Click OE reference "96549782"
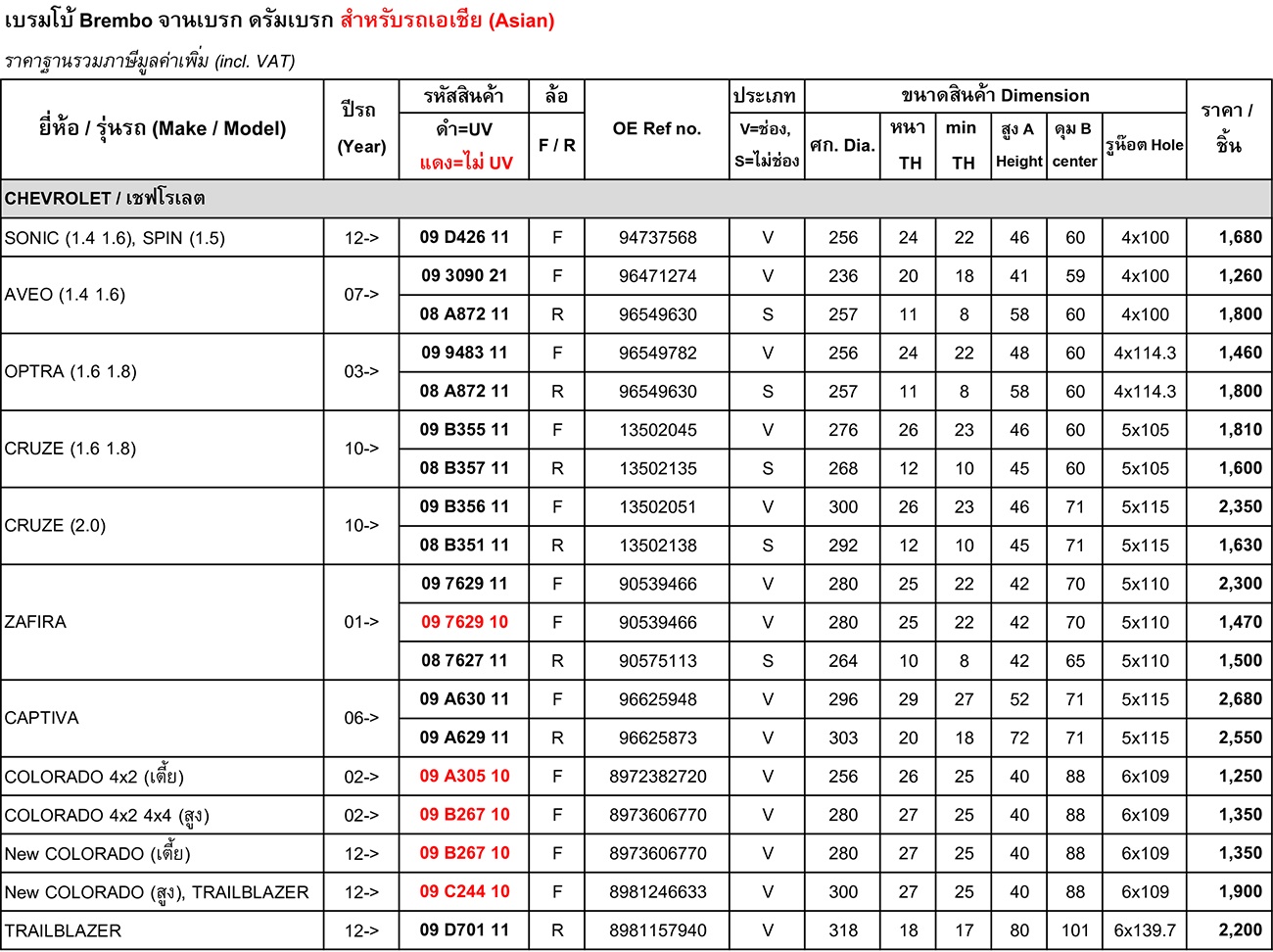This screenshot has height=952, width=1273. pos(658,353)
